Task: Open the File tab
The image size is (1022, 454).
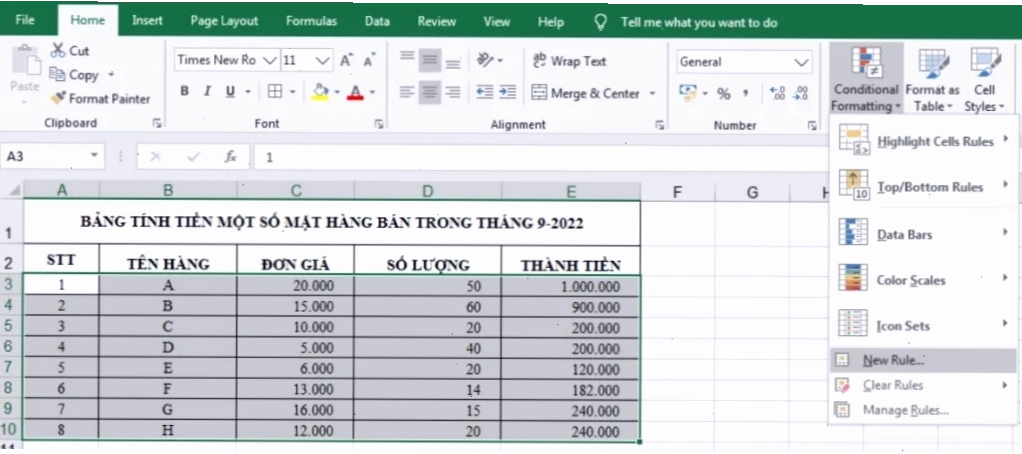Action: coord(25,20)
